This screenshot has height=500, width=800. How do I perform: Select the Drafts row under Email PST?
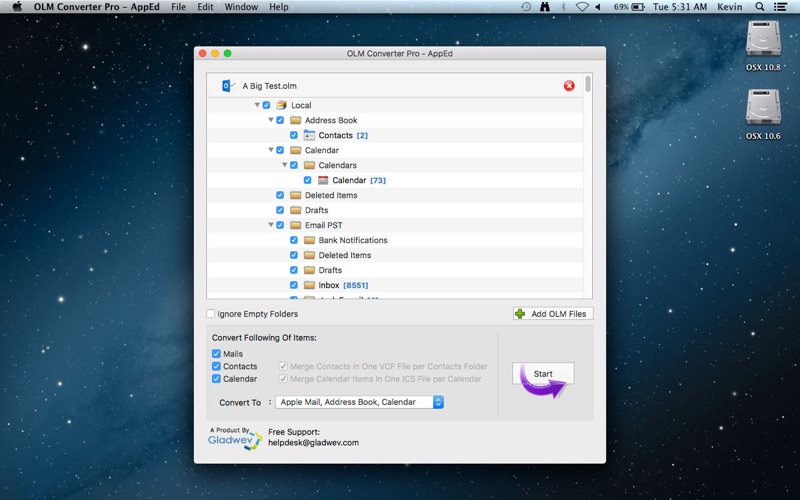point(395,270)
